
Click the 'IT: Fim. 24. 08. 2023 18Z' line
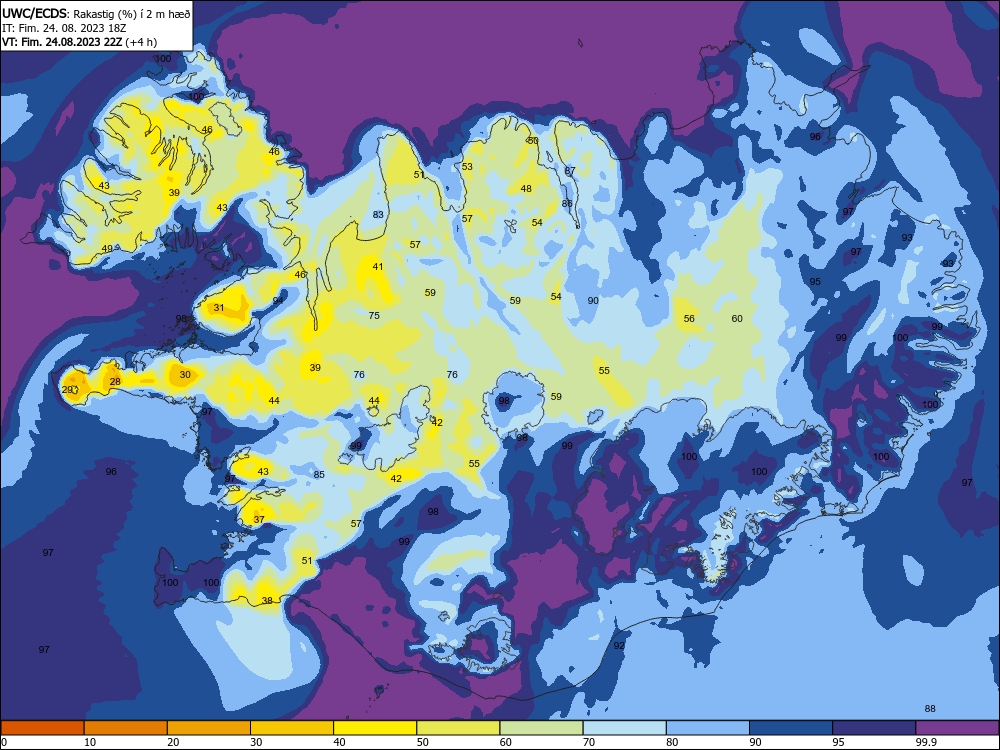coord(64,28)
